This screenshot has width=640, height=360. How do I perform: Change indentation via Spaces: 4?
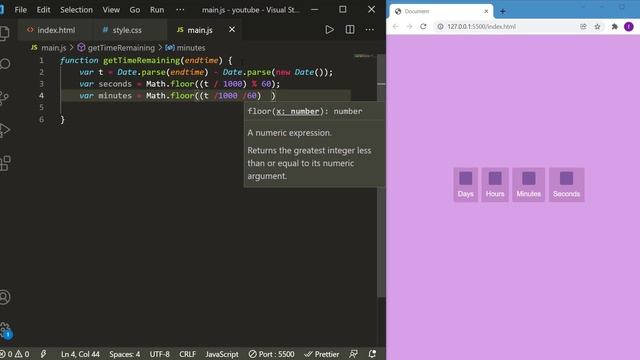124,354
